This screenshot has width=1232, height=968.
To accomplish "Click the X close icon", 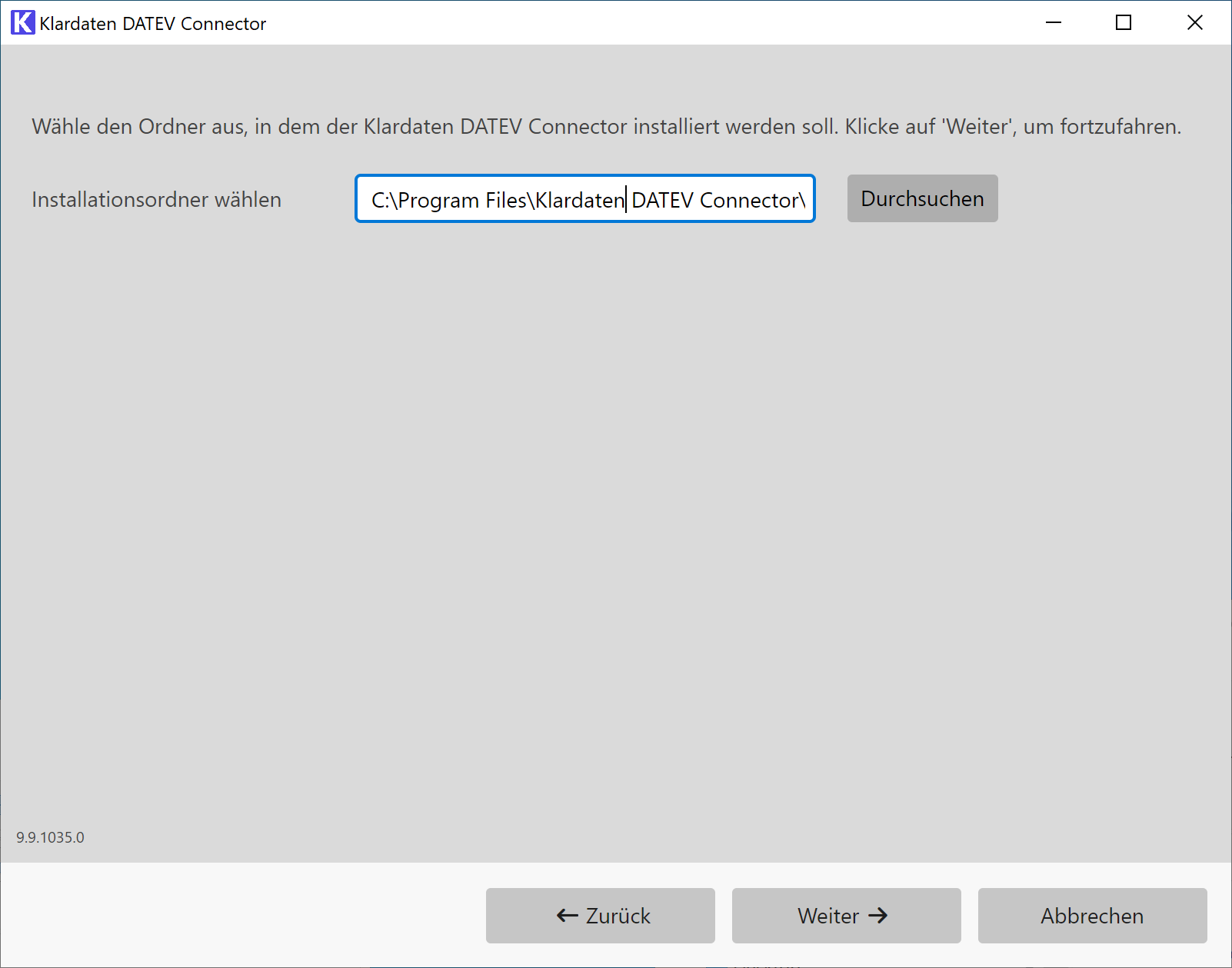I will (x=1194, y=22).
